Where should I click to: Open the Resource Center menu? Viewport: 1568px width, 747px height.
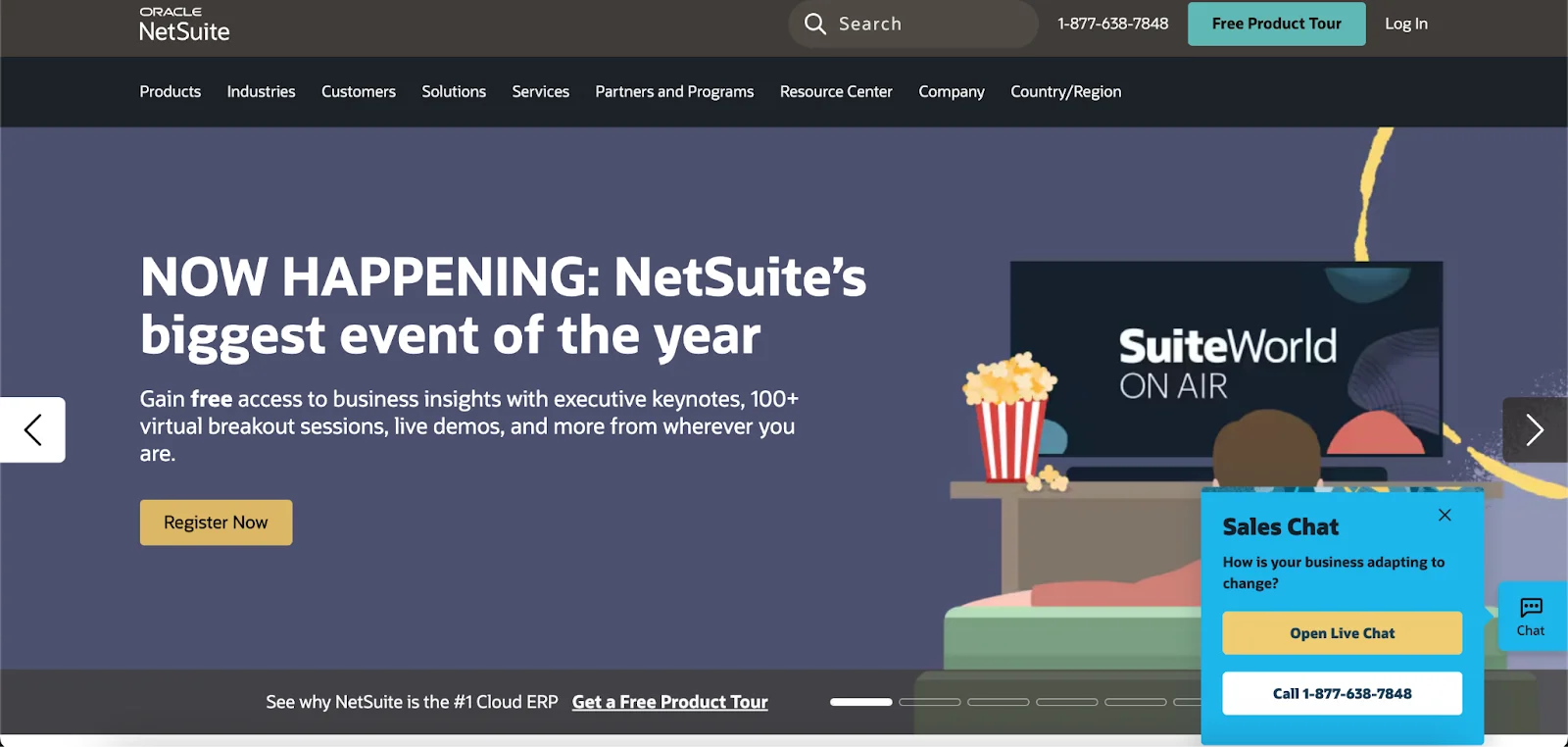[836, 91]
